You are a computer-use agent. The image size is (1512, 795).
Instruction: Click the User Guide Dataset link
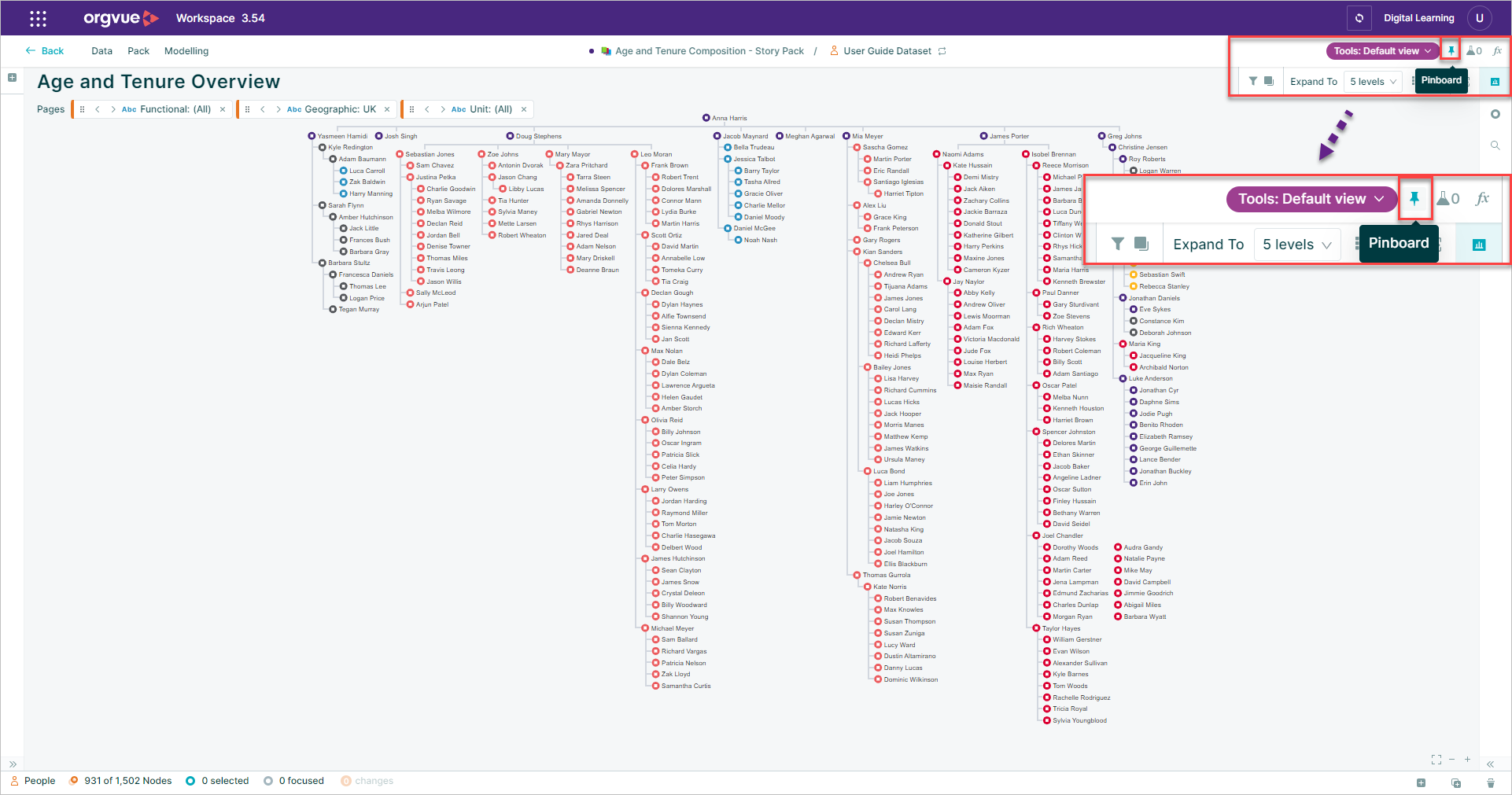(x=887, y=51)
